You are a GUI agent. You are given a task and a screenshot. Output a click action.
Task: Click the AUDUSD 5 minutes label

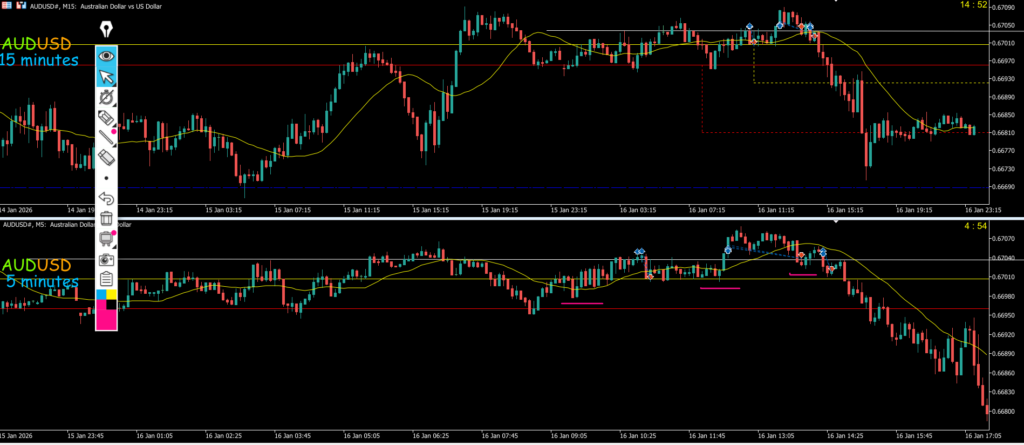tap(38, 273)
